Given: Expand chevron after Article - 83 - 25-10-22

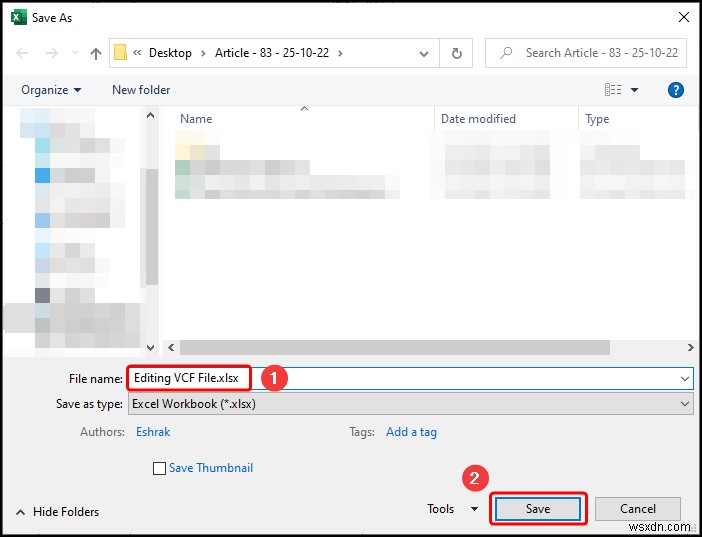Looking at the screenshot, I should pos(340,53).
